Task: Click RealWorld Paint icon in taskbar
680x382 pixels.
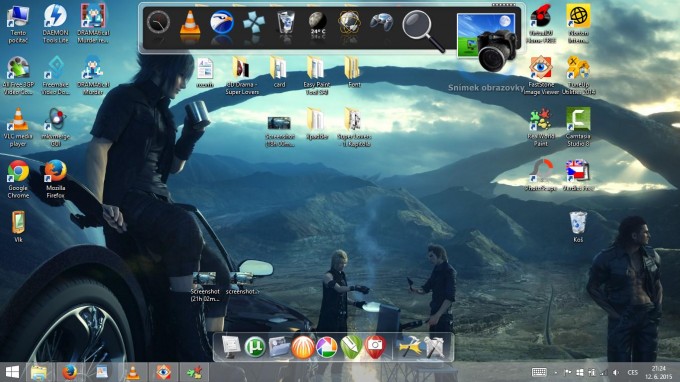Action: (x=195, y=372)
